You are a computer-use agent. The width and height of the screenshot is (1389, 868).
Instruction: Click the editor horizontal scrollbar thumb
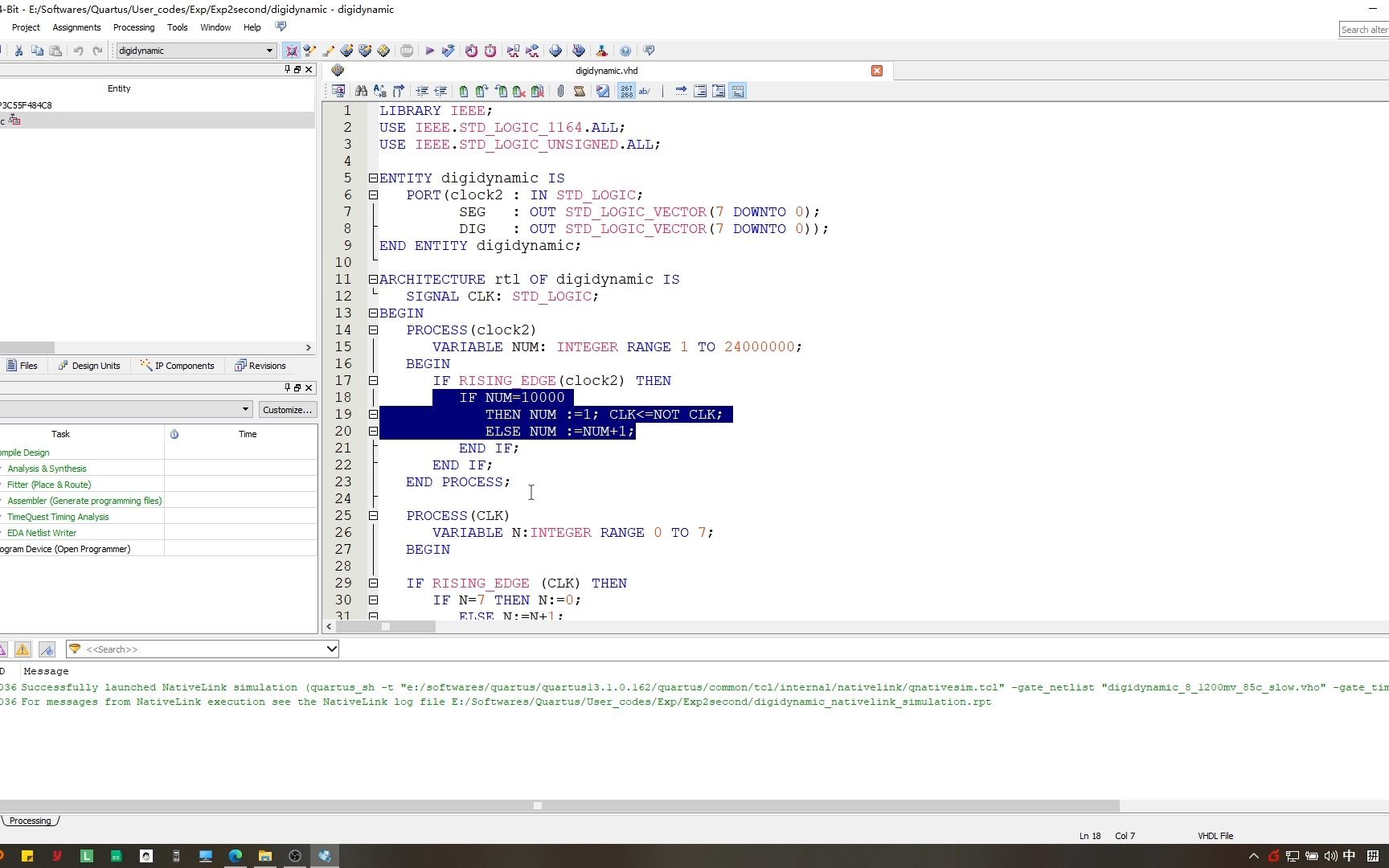coord(386,627)
